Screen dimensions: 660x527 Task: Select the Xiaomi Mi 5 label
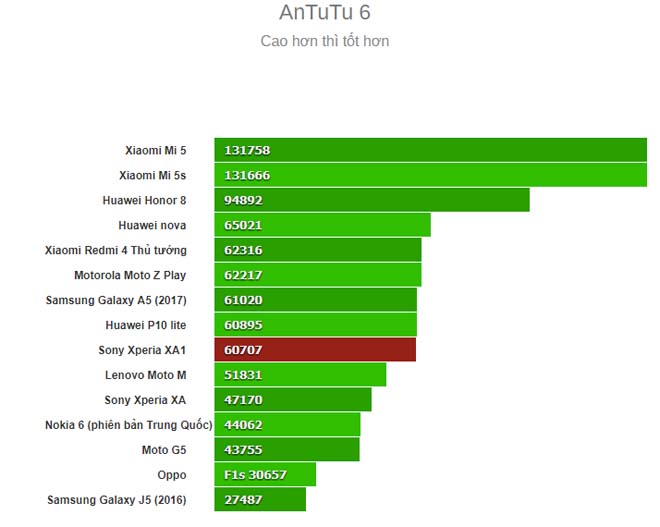pos(155,150)
